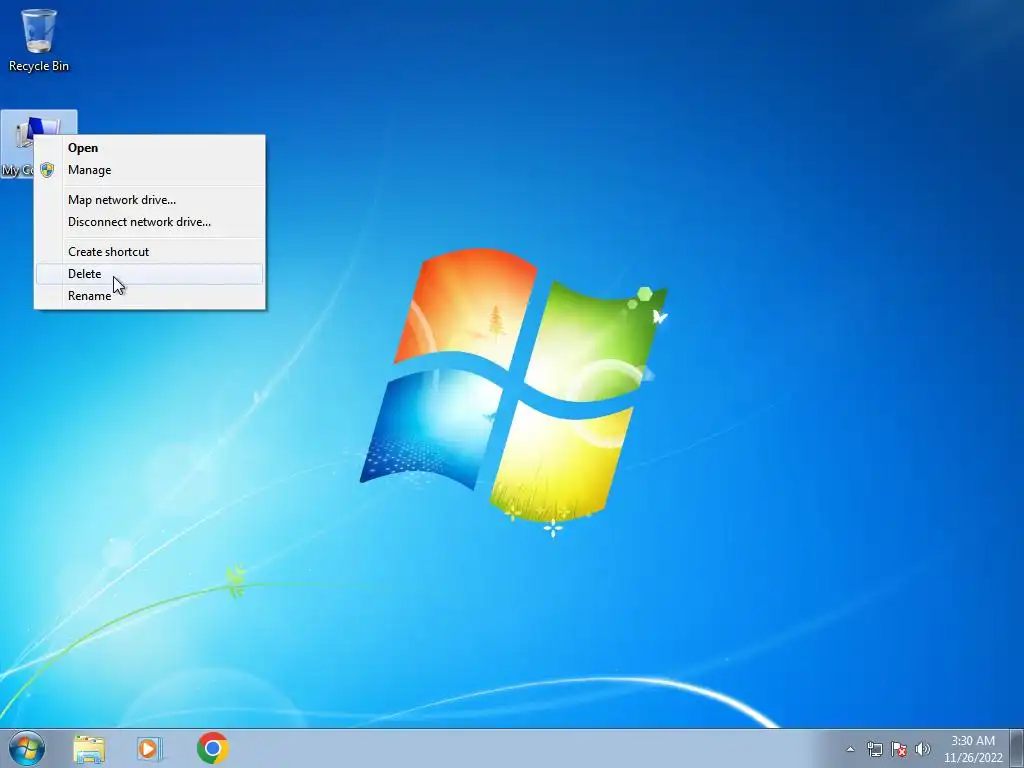
Task: Click Delete in the context menu
Action: tap(150, 274)
